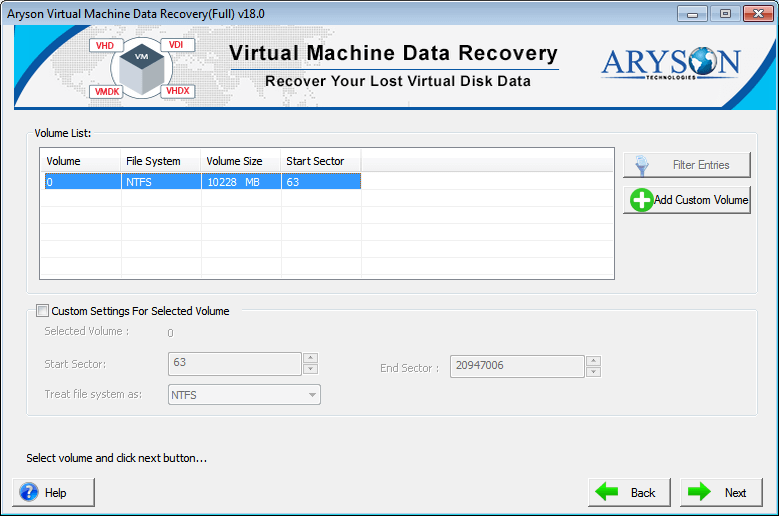Click the blue question mark Help icon
Image resolution: width=779 pixels, height=516 pixels.
tap(29, 492)
